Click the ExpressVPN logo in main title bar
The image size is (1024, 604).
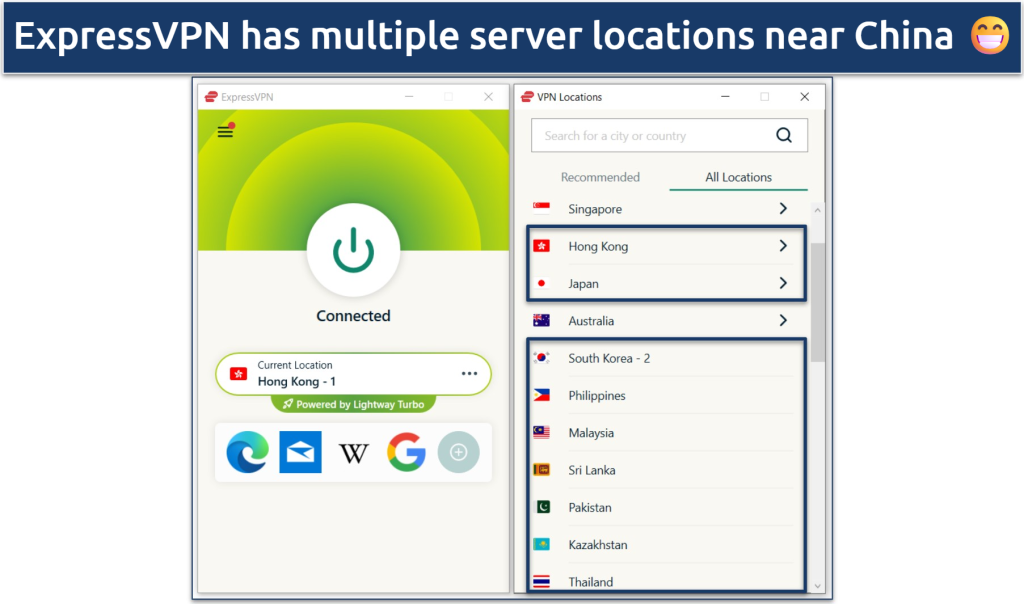(x=211, y=97)
